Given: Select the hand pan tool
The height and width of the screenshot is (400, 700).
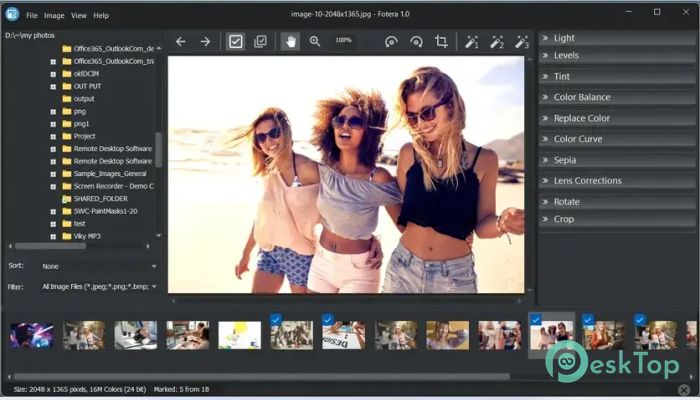Looking at the screenshot, I should coord(290,42).
